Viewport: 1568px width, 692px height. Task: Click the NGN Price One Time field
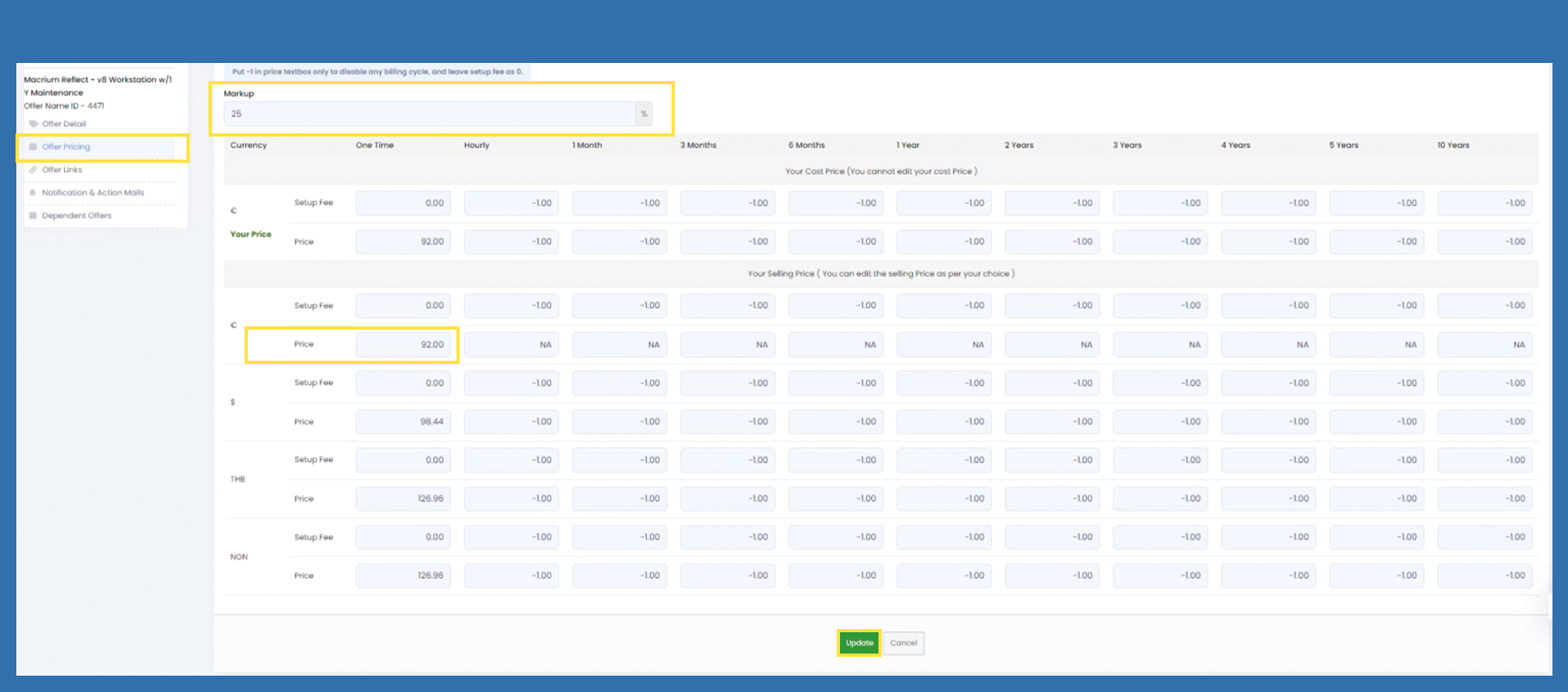click(x=402, y=576)
